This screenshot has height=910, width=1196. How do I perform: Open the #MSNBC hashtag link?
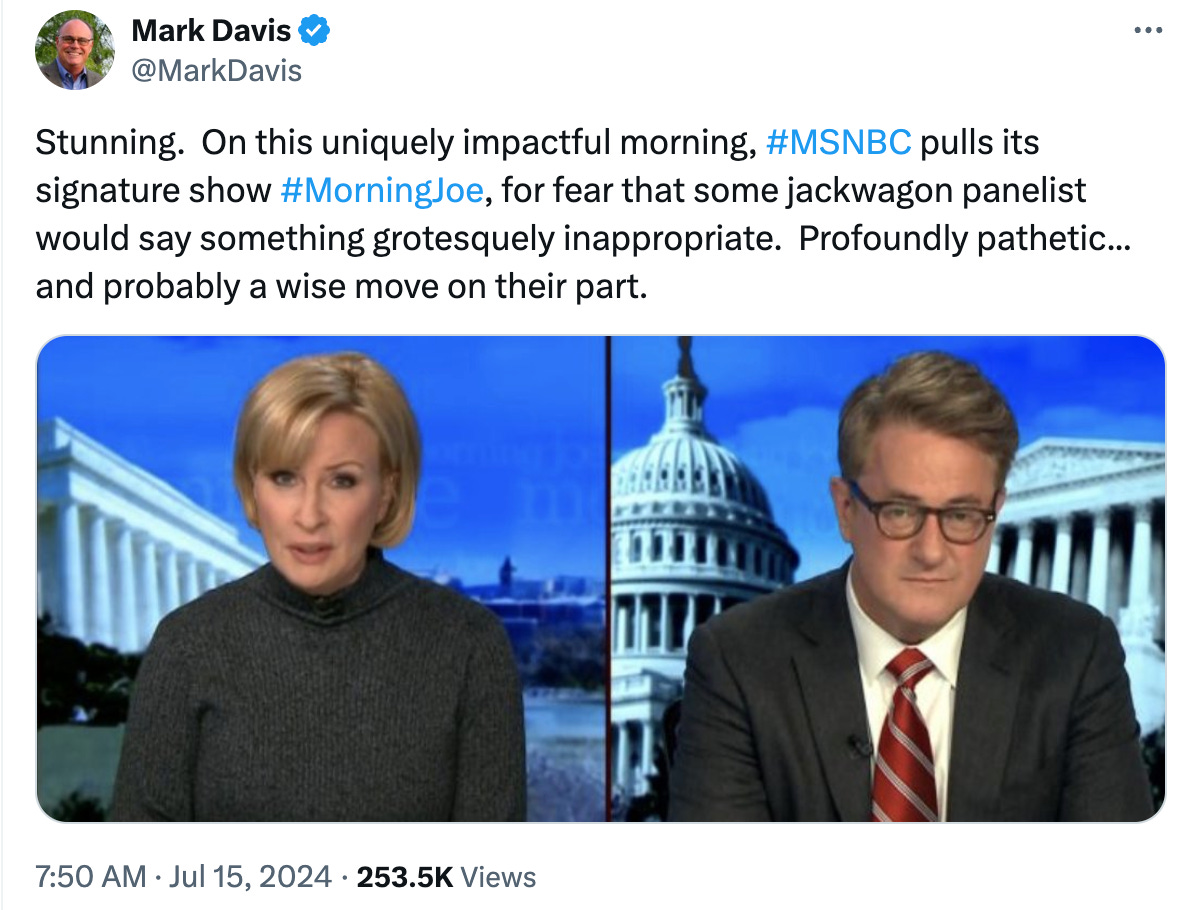click(x=838, y=143)
